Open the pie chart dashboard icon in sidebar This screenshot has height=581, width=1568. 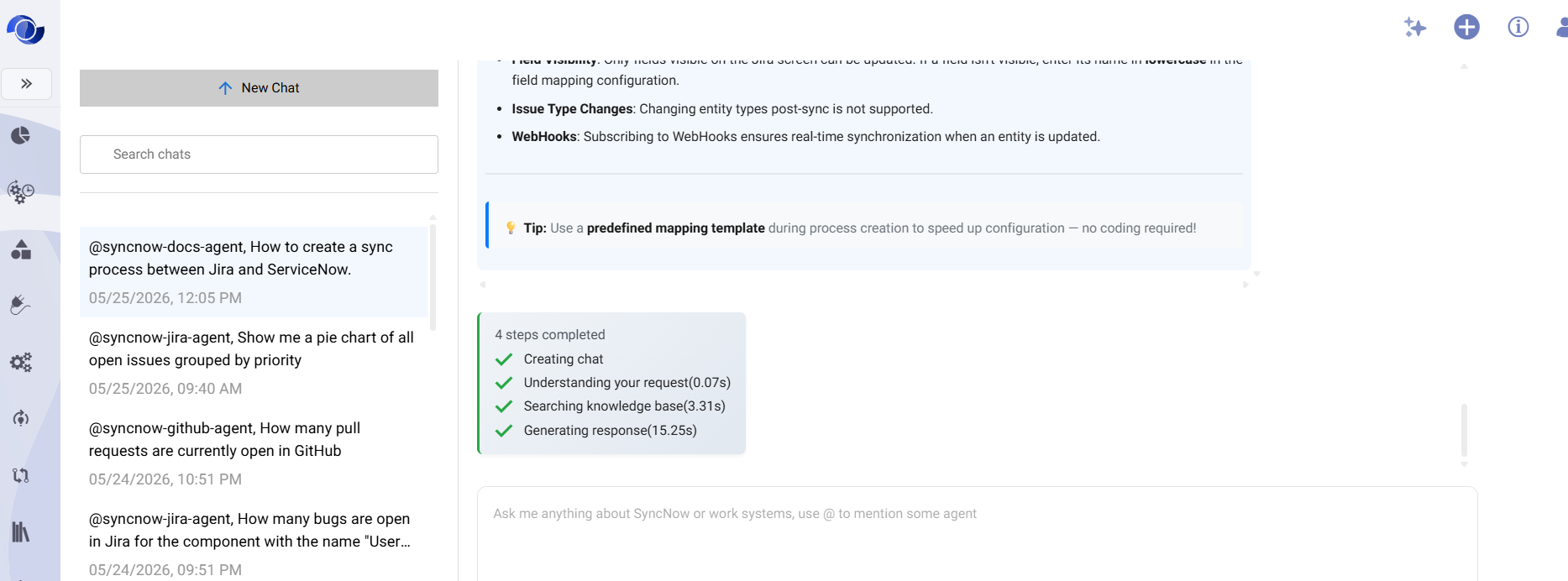click(21, 135)
